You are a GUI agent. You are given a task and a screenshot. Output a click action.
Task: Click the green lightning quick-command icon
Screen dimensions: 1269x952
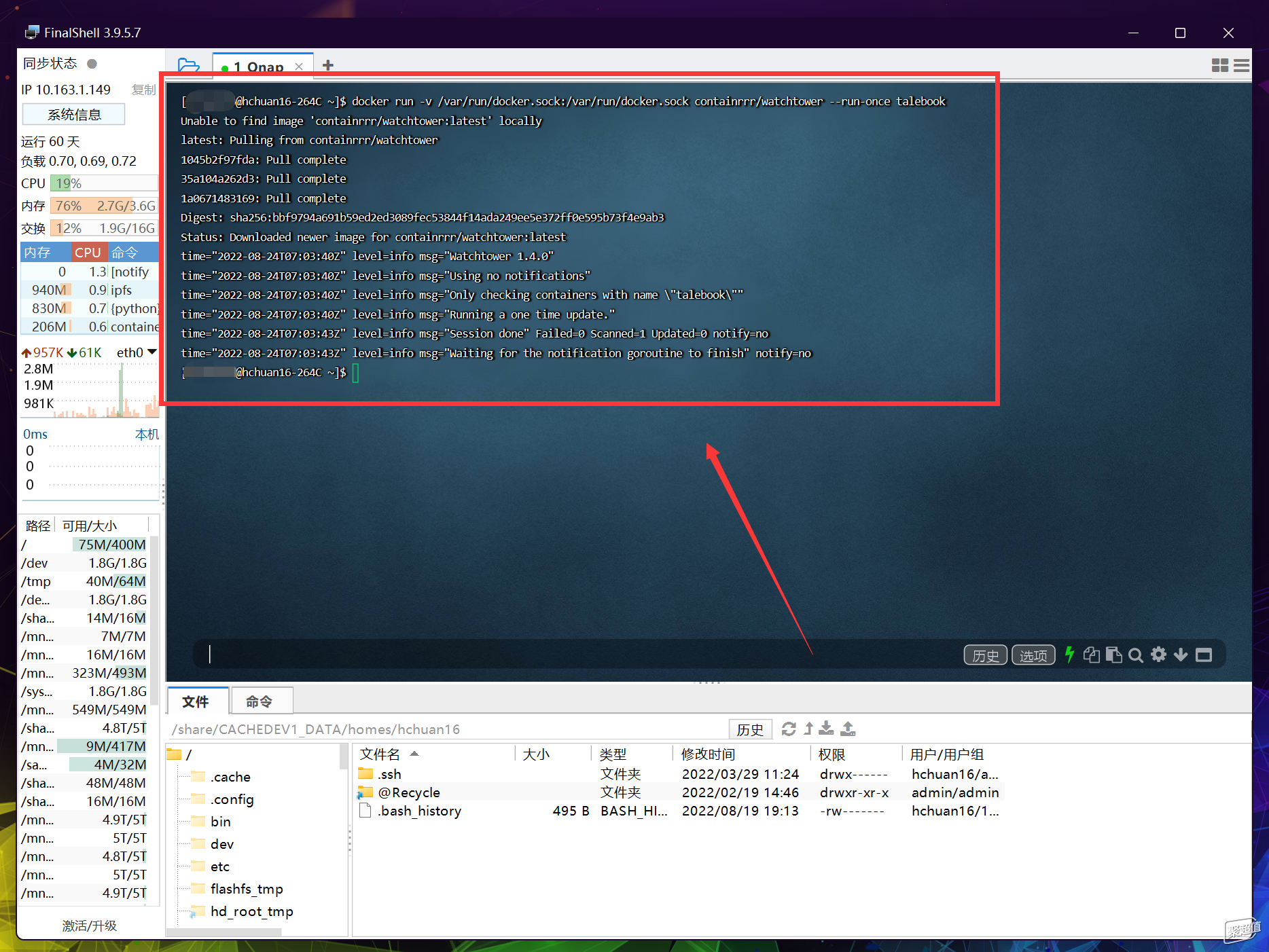pos(1070,655)
